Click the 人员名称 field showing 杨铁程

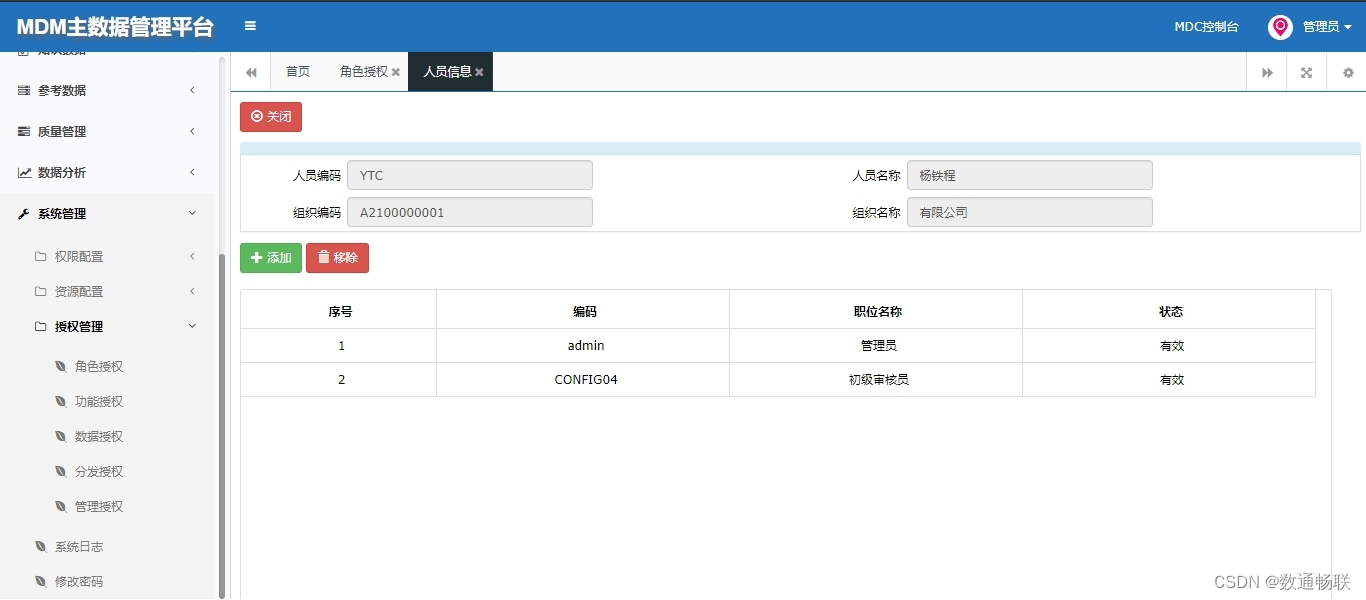click(1030, 175)
